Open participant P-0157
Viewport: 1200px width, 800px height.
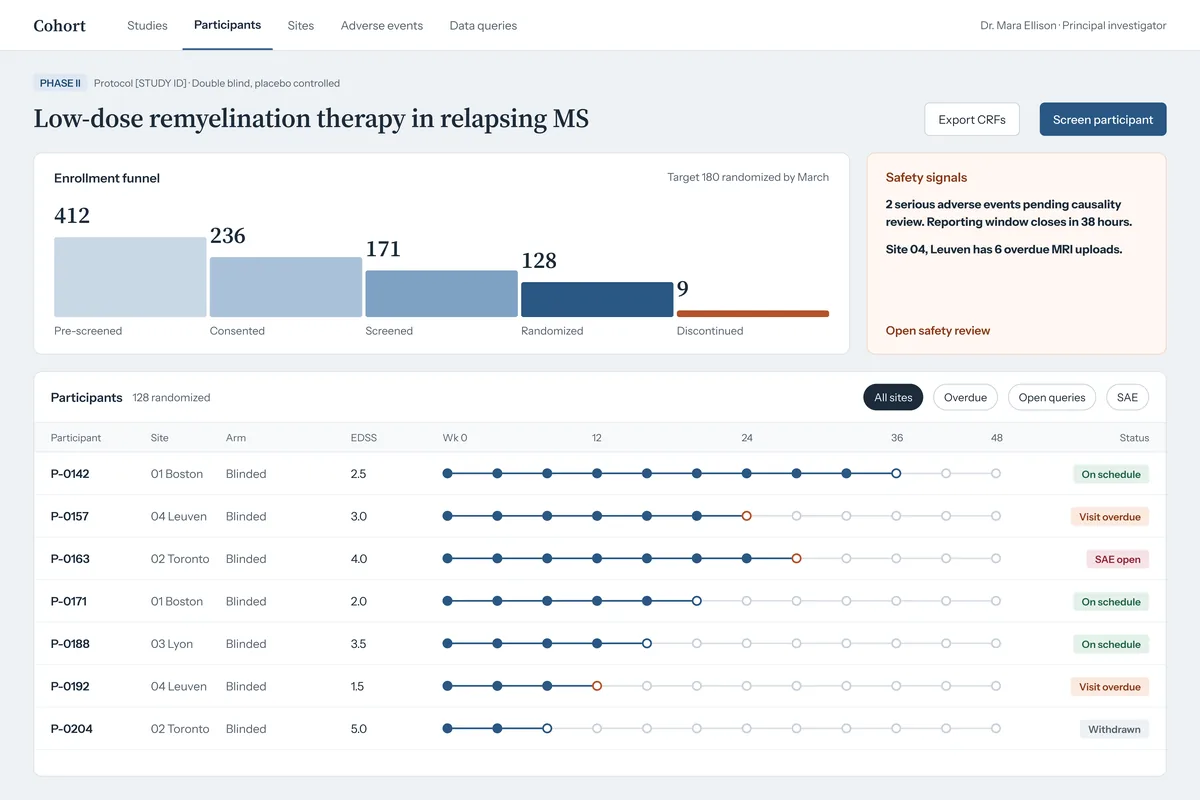70,516
